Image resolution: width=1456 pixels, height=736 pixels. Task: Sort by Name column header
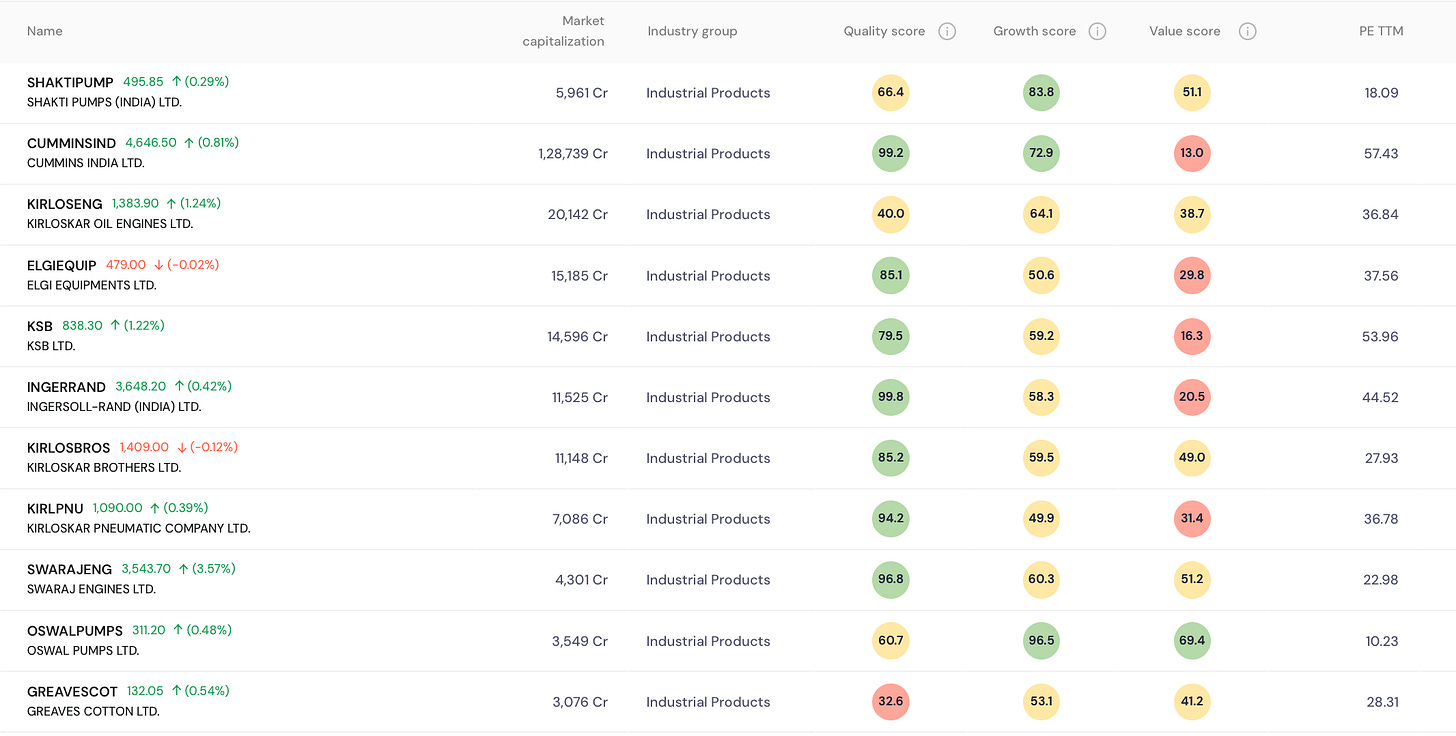(45, 31)
